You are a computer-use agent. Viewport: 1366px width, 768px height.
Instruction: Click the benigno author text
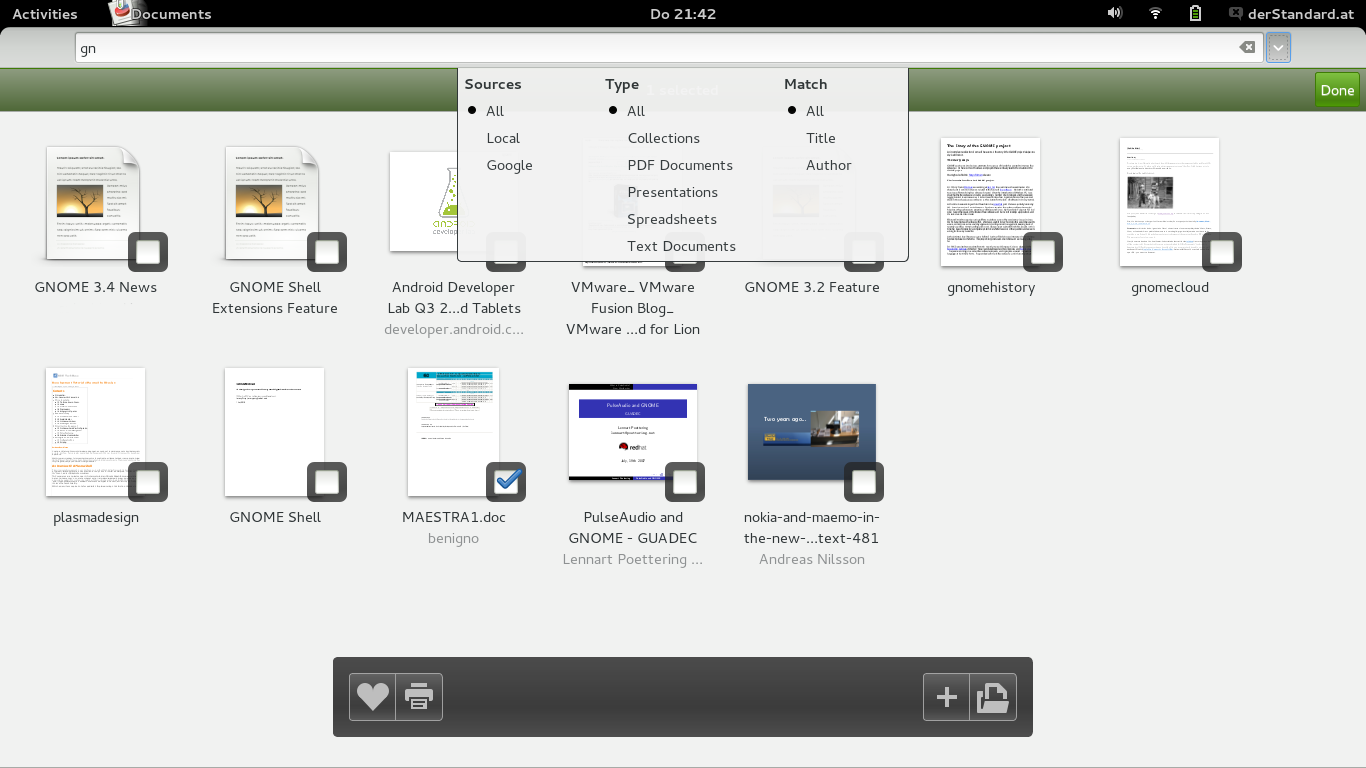point(454,538)
